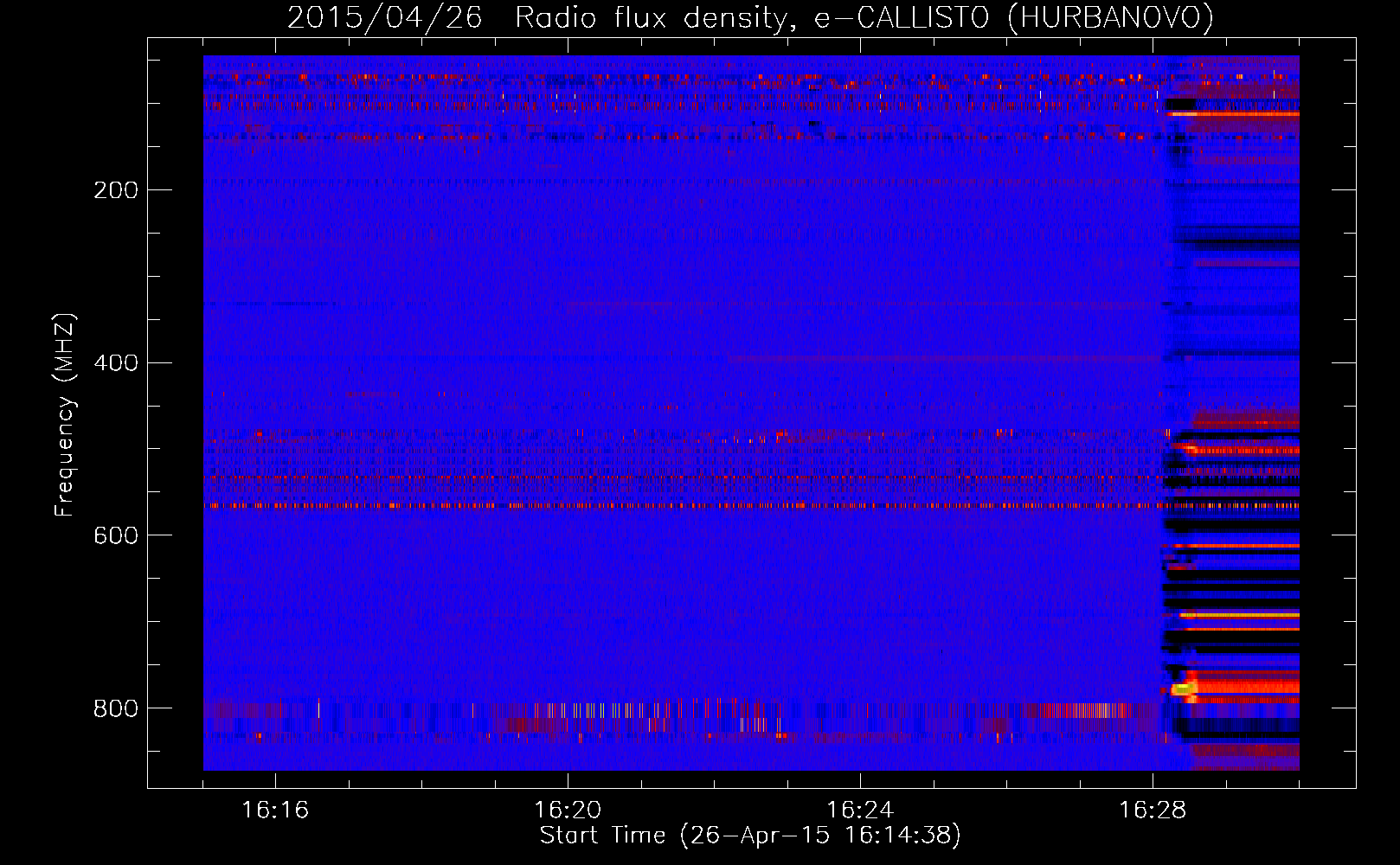This screenshot has height=865, width=1400.
Task: Click the 16:20 time axis label
Action: tap(568, 810)
